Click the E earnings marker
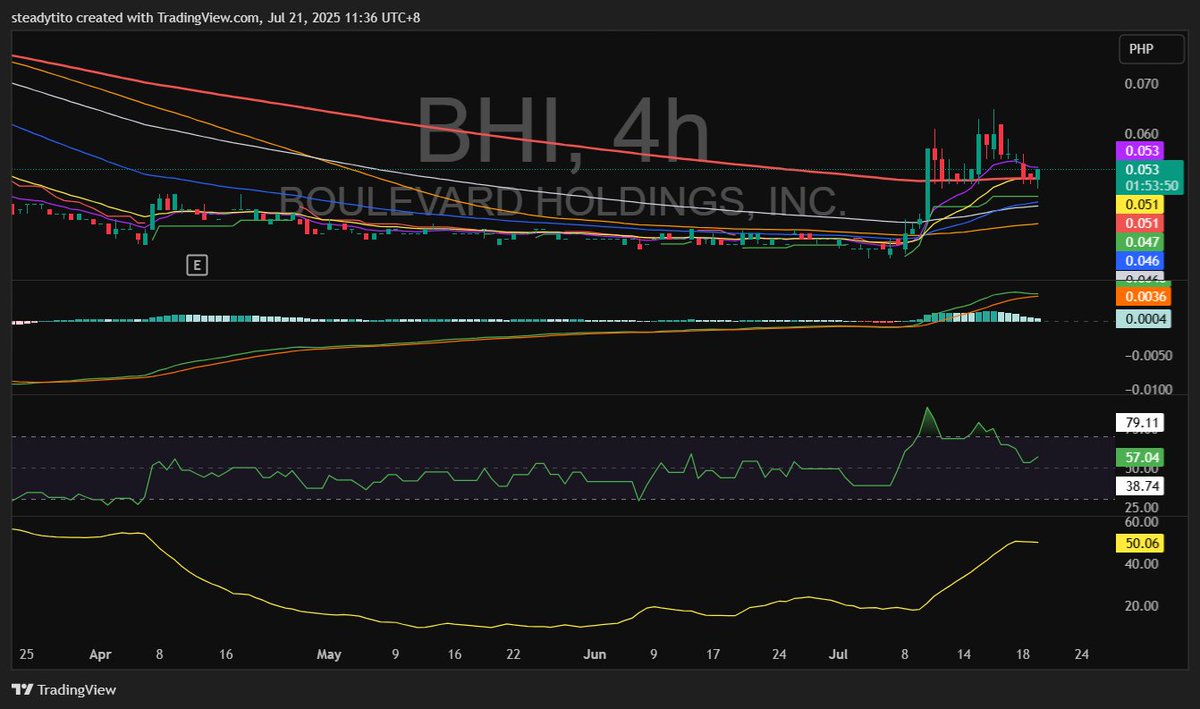 (x=198, y=265)
